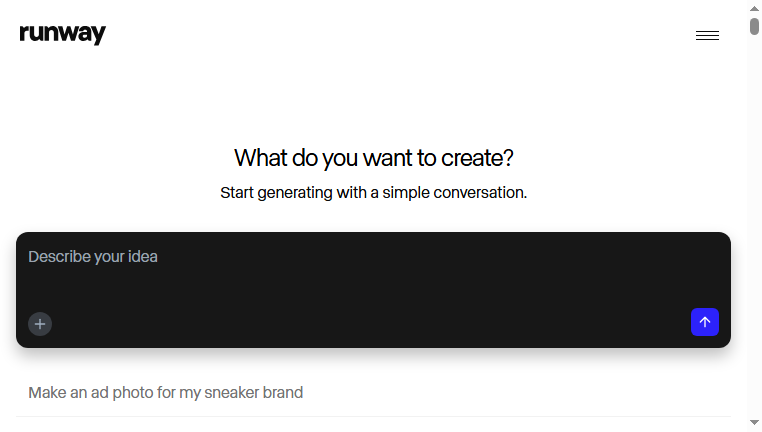Click the vertical scrollbar thumb
Screen dimensions: 762x432
pyautogui.click(x=754, y=26)
